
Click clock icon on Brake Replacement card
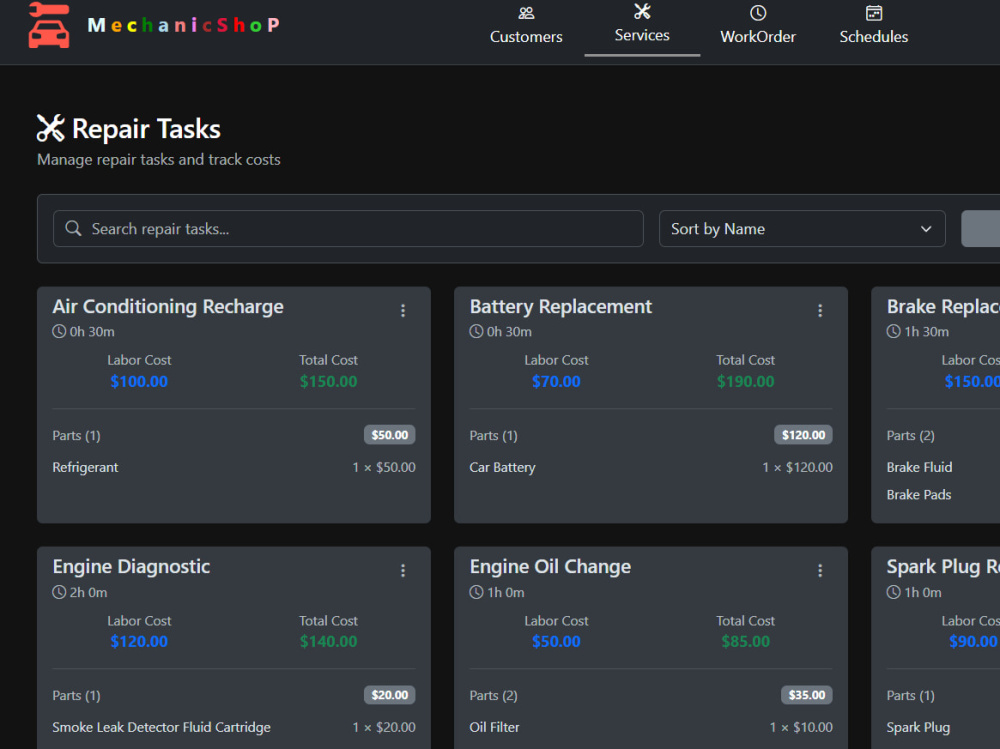893,331
